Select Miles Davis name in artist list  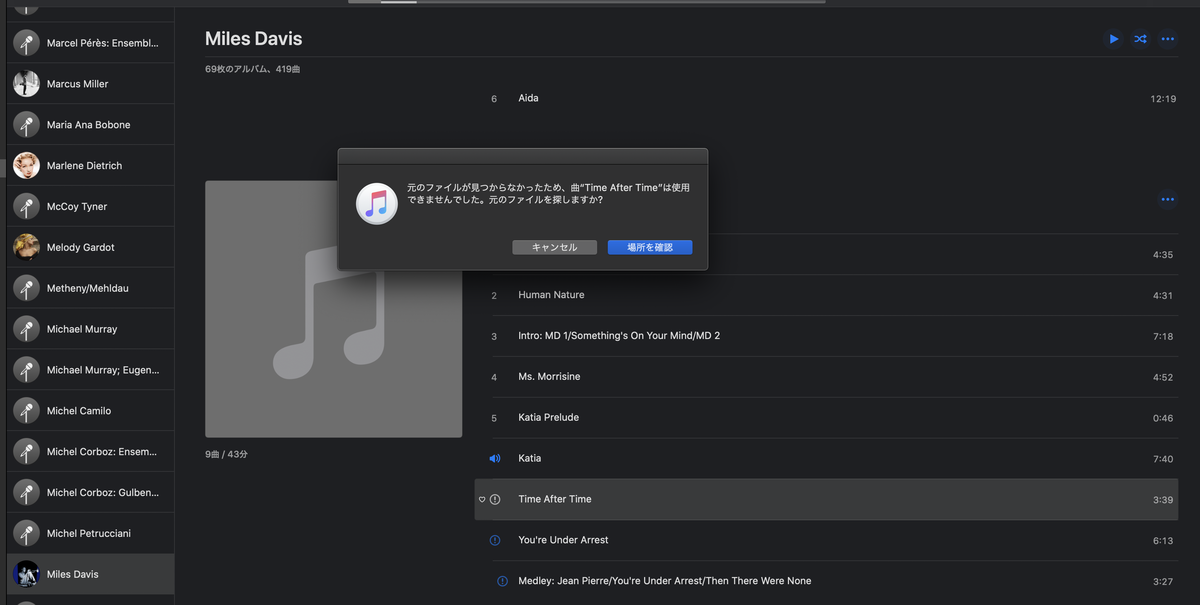(73, 574)
